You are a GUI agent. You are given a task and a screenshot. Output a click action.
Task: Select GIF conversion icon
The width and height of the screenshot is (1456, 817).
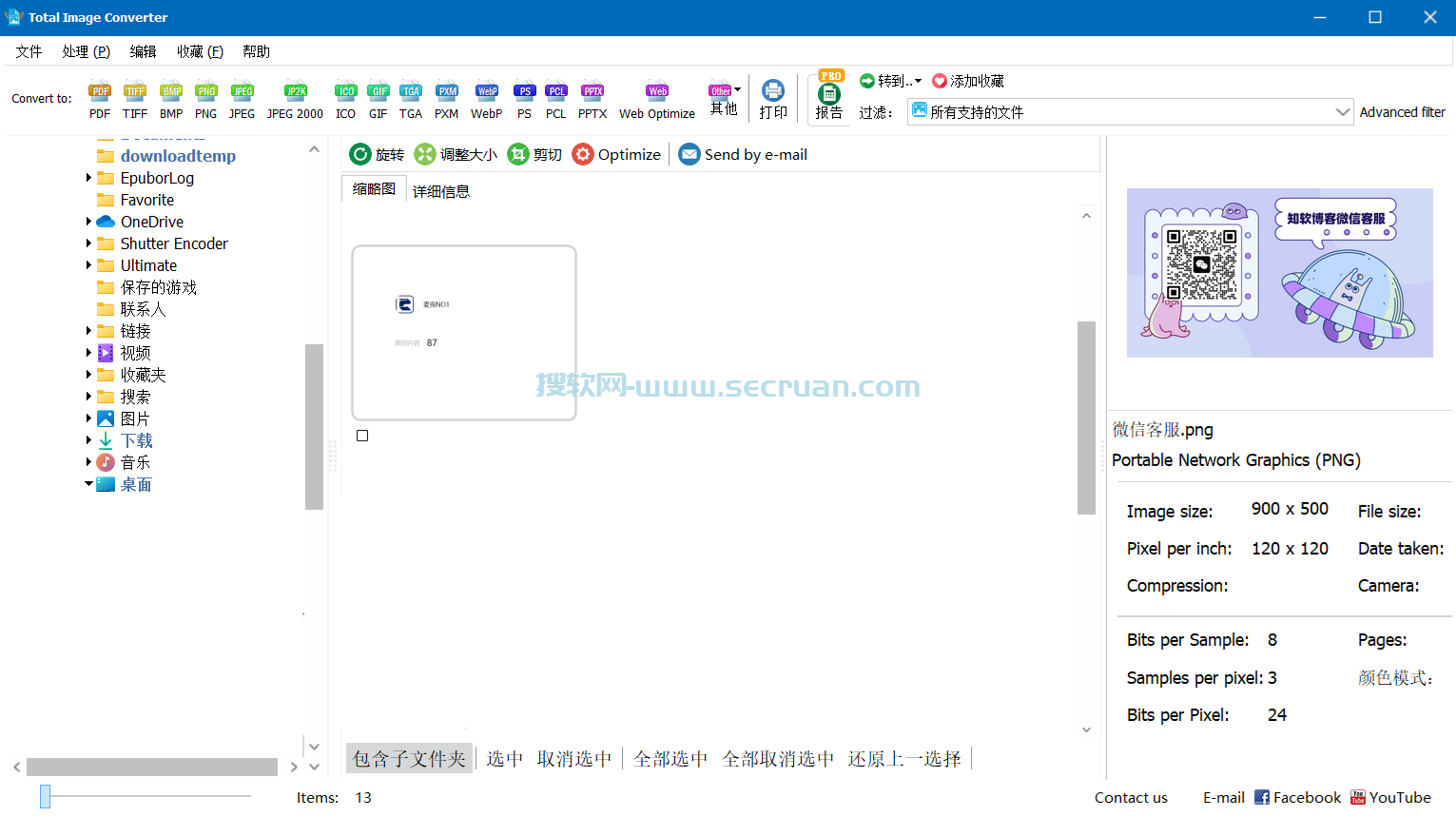point(379,100)
